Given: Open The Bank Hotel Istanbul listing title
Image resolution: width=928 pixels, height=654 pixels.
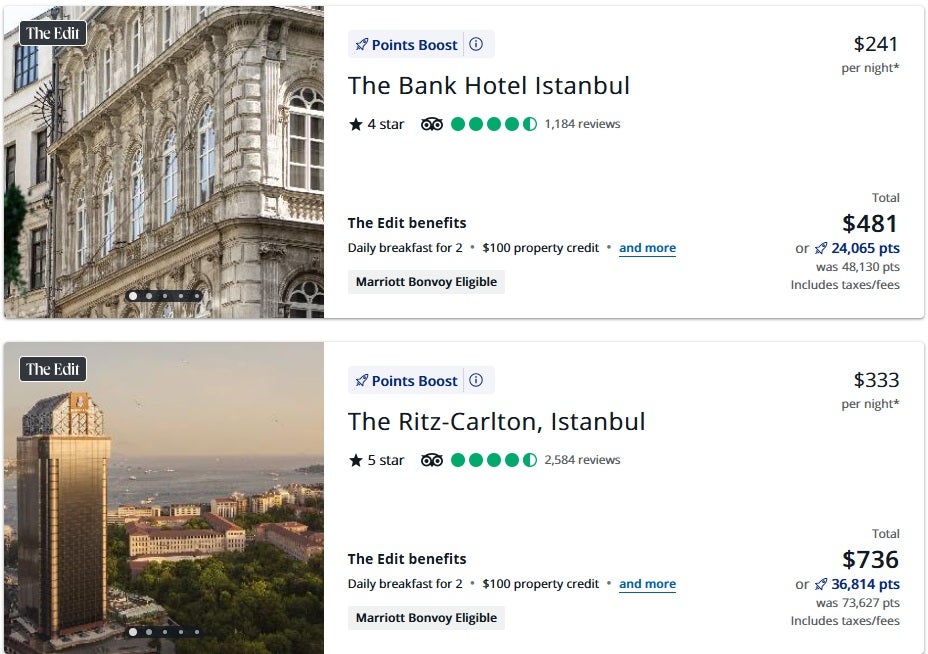Looking at the screenshot, I should [489, 86].
